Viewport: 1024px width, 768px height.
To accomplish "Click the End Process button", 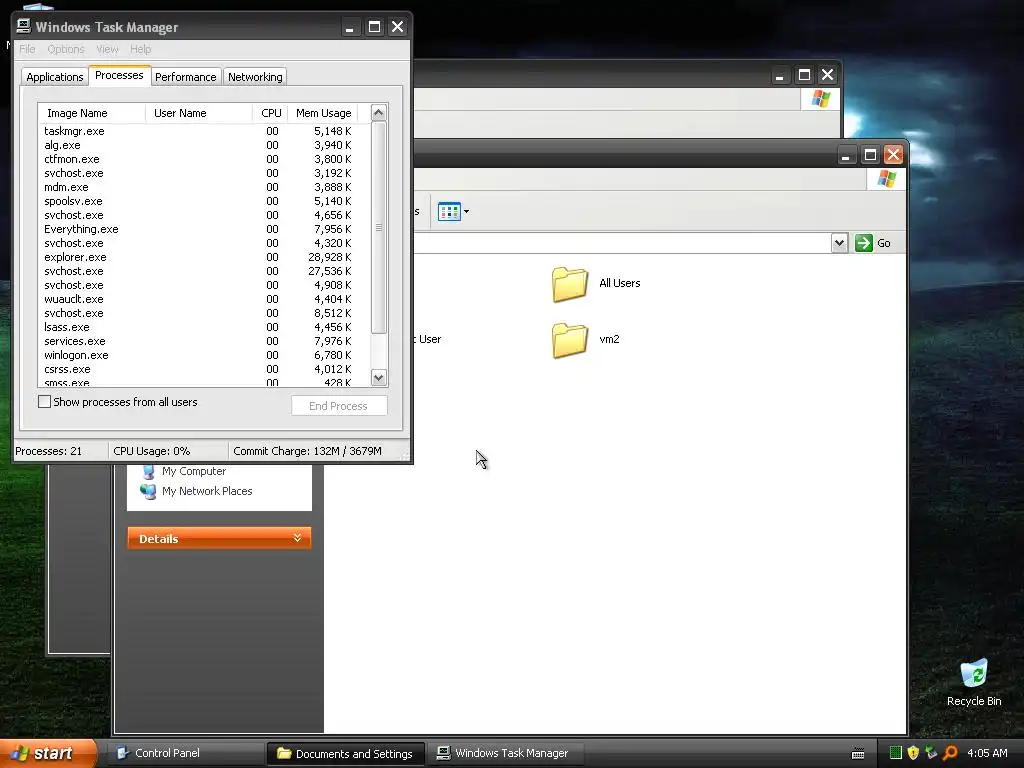I will point(339,406).
